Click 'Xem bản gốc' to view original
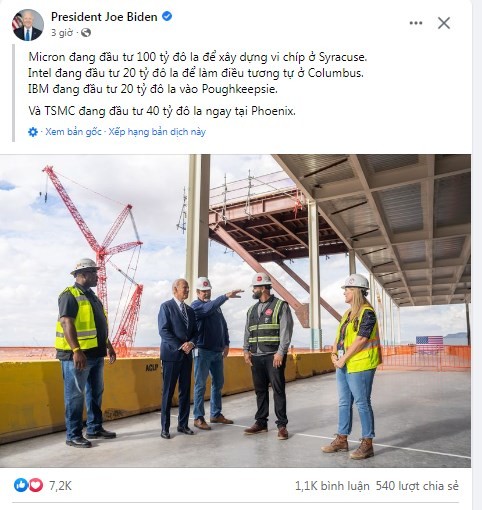The width and height of the screenshot is (482, 510). point(73,132)
